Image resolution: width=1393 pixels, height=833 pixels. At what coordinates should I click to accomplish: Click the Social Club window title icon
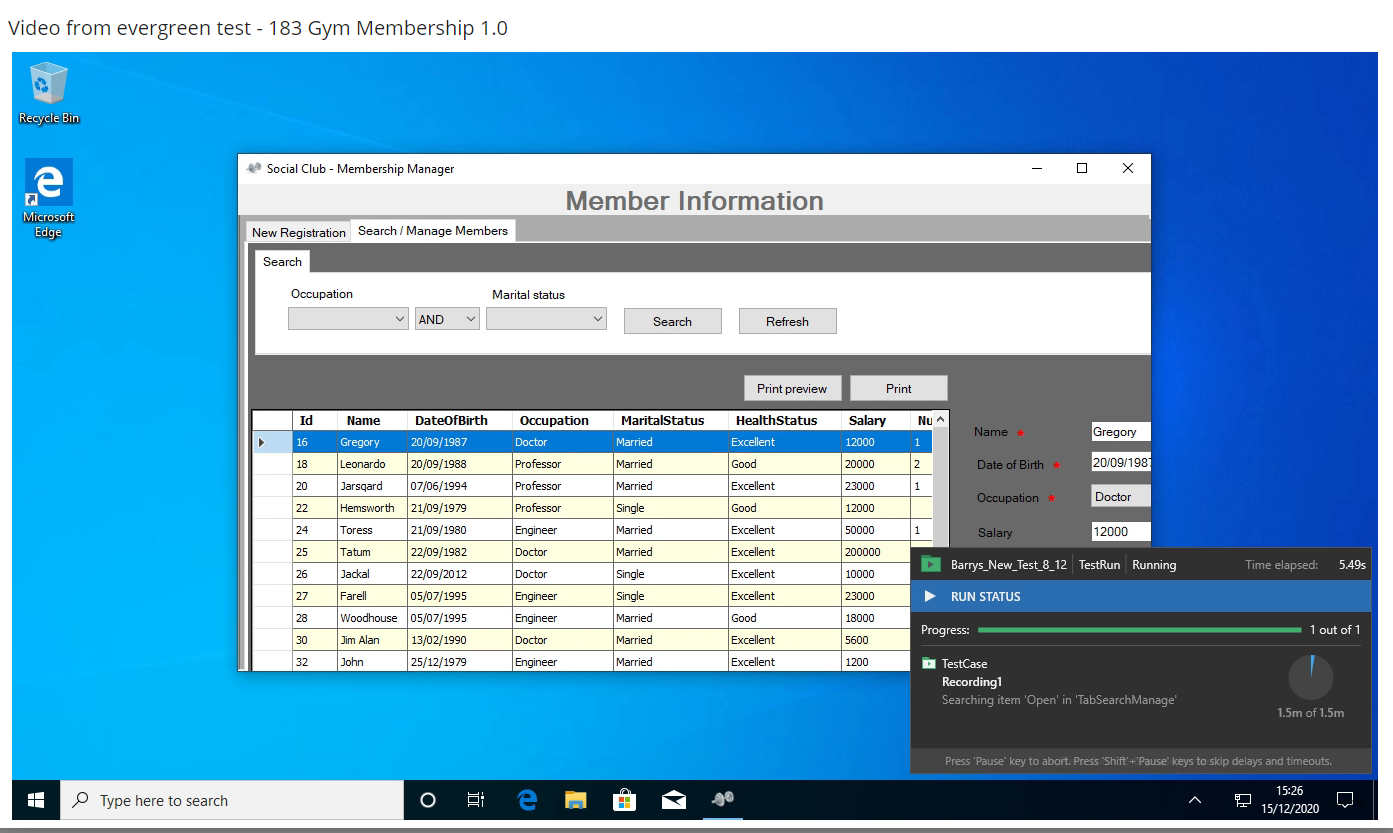tap(254, 168)
